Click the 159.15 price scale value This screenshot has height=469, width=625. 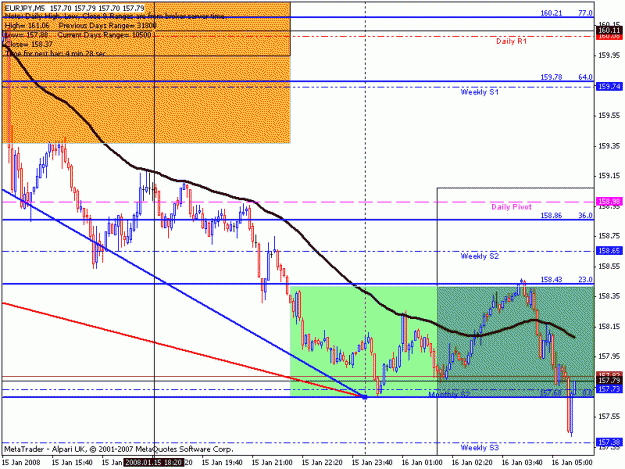coord(609,176)
